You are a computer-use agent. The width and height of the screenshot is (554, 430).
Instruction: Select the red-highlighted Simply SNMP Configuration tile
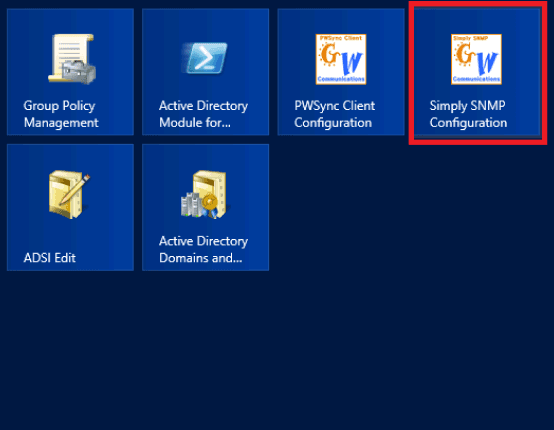coord(477,72)
